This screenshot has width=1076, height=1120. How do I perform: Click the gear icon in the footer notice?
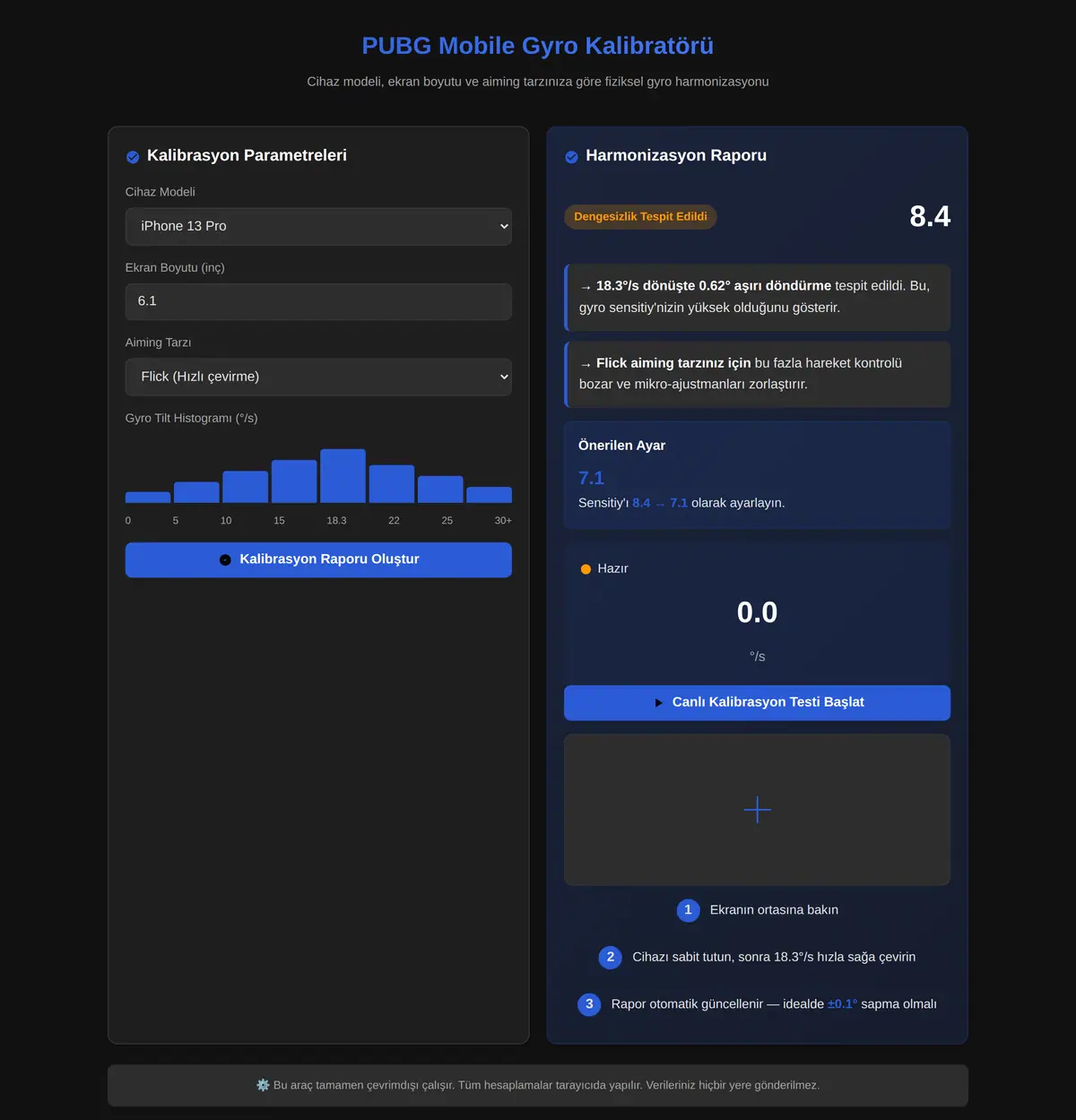[x=263, y=1085]
